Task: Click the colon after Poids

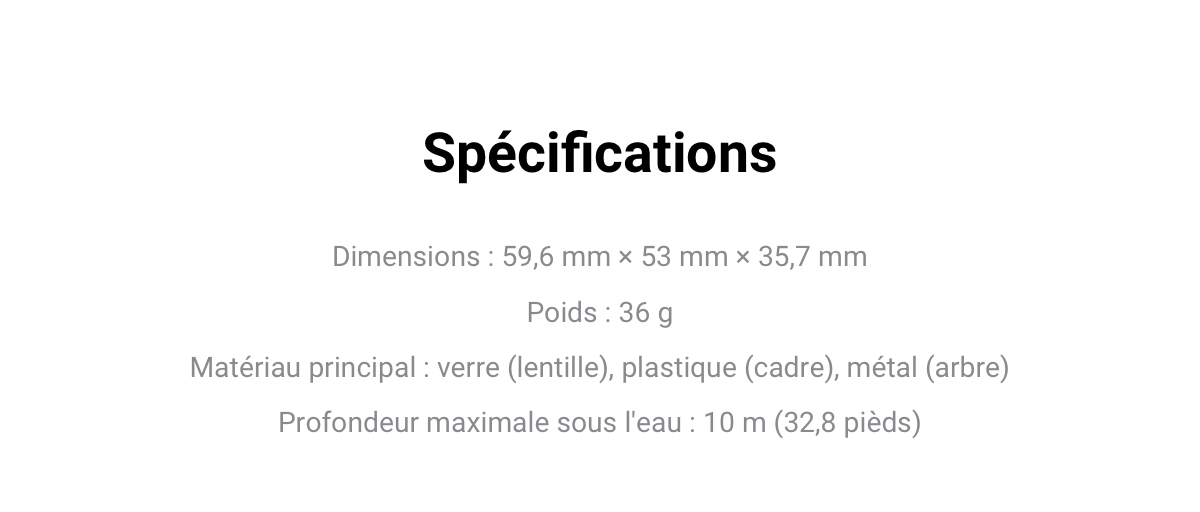Action: tap(608, 315)
